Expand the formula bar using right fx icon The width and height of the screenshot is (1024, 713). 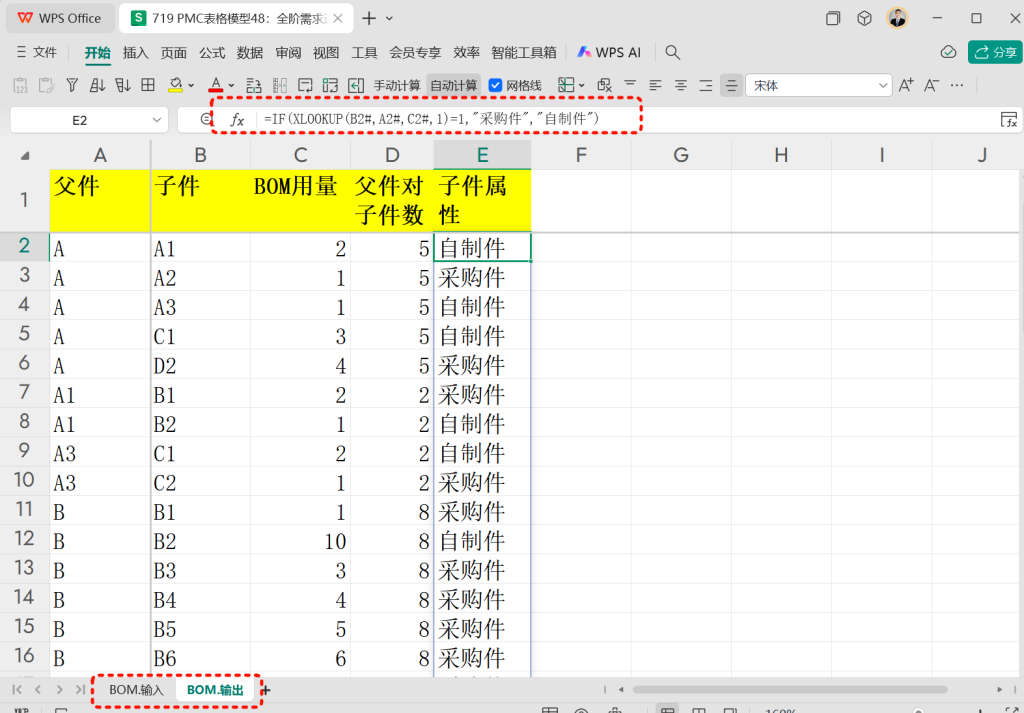tap(1009, 119)
